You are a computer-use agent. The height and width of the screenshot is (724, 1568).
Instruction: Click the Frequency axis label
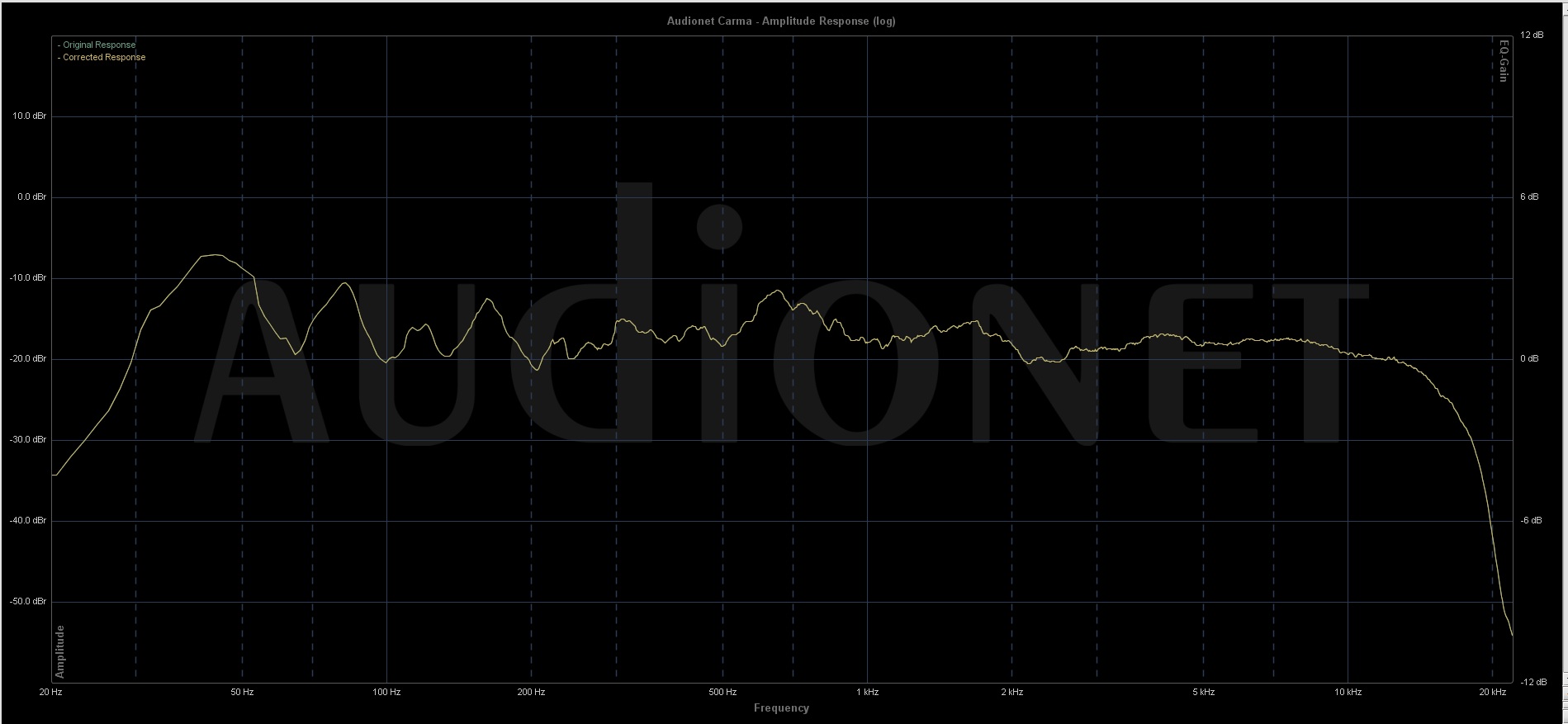[780, 707]
